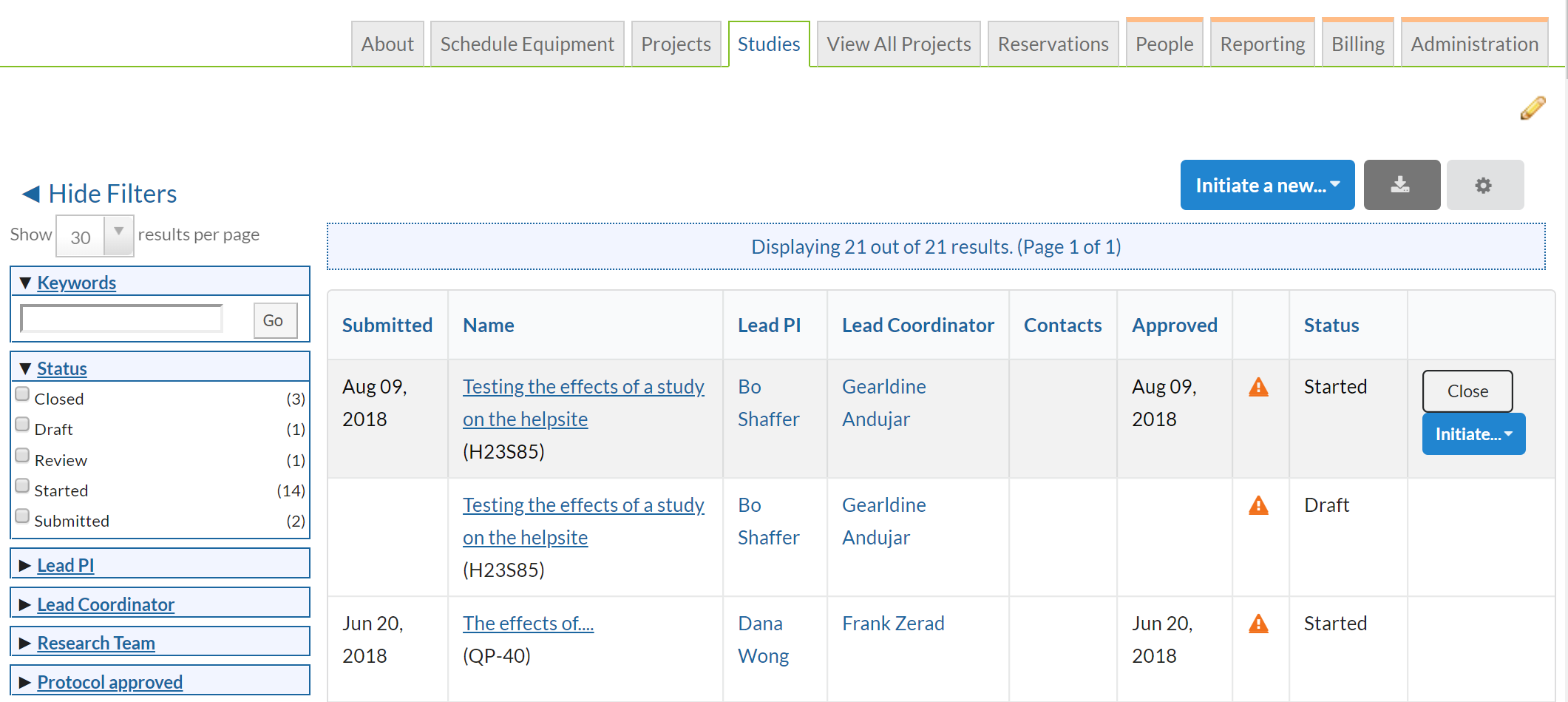Open the gear settings button
Screen dimensions: 1568x702
[x=1484, y=185]
